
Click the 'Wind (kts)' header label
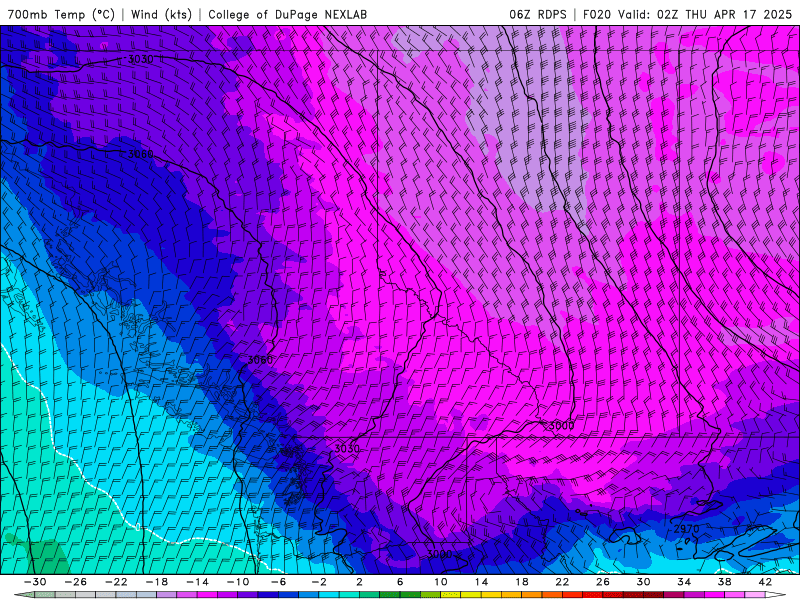click(161, 14)
